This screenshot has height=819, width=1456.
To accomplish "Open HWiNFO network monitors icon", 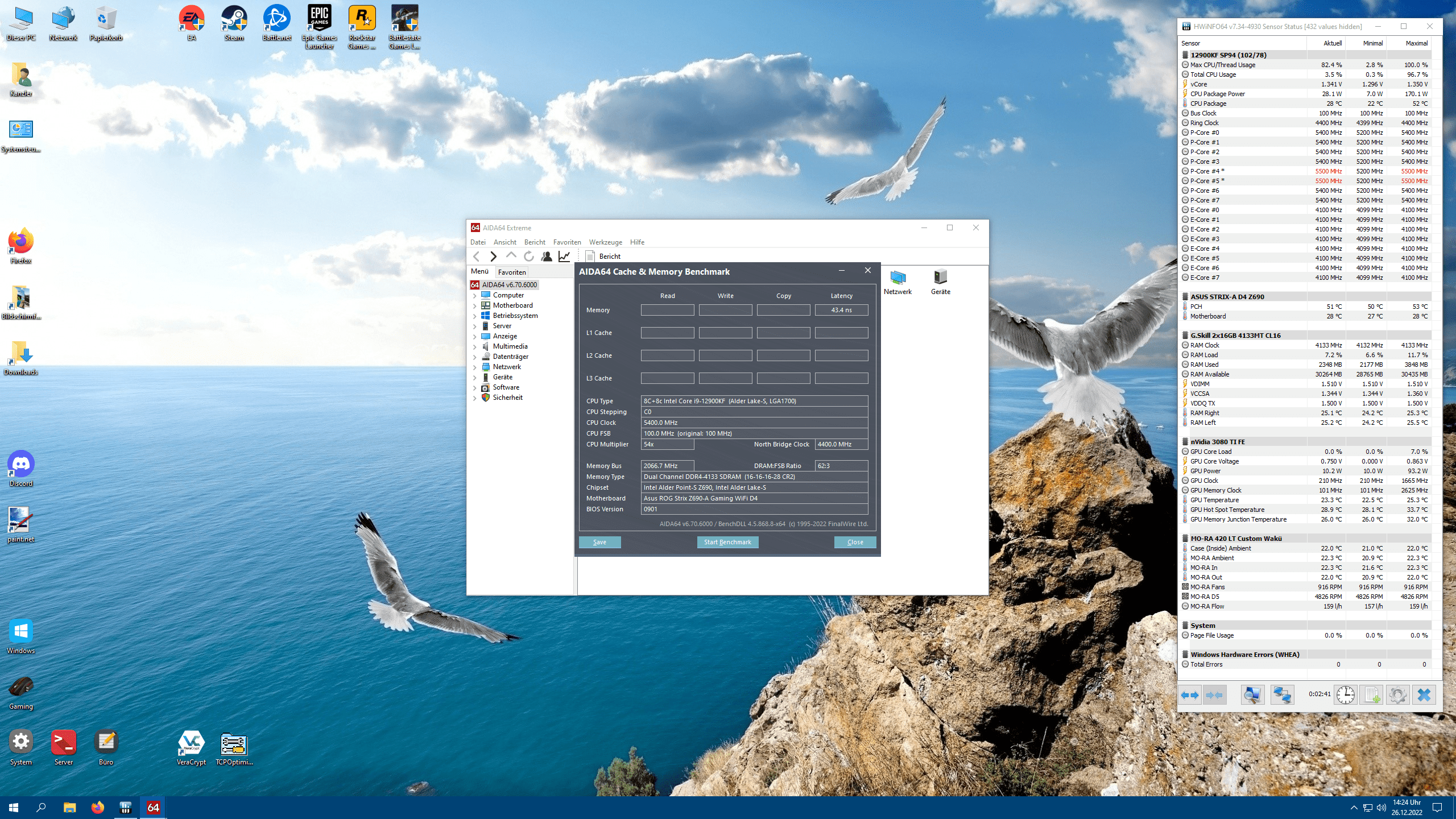I will pyautogui.click(x=1282, y=695).
